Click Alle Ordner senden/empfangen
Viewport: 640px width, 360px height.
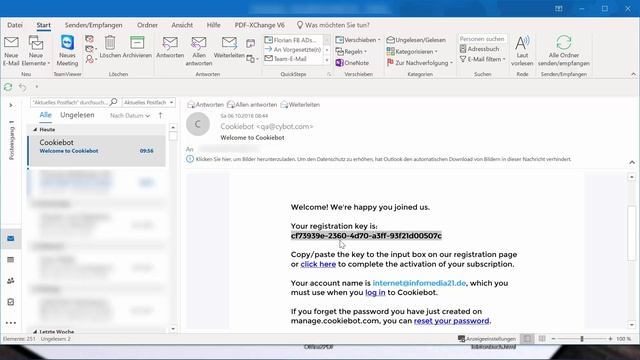pyautogui.click(x=564, y=51)
